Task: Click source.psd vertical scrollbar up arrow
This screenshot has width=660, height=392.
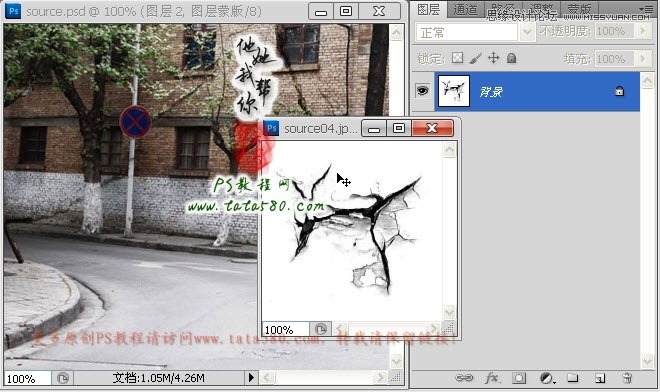Action: pos(396,32)
